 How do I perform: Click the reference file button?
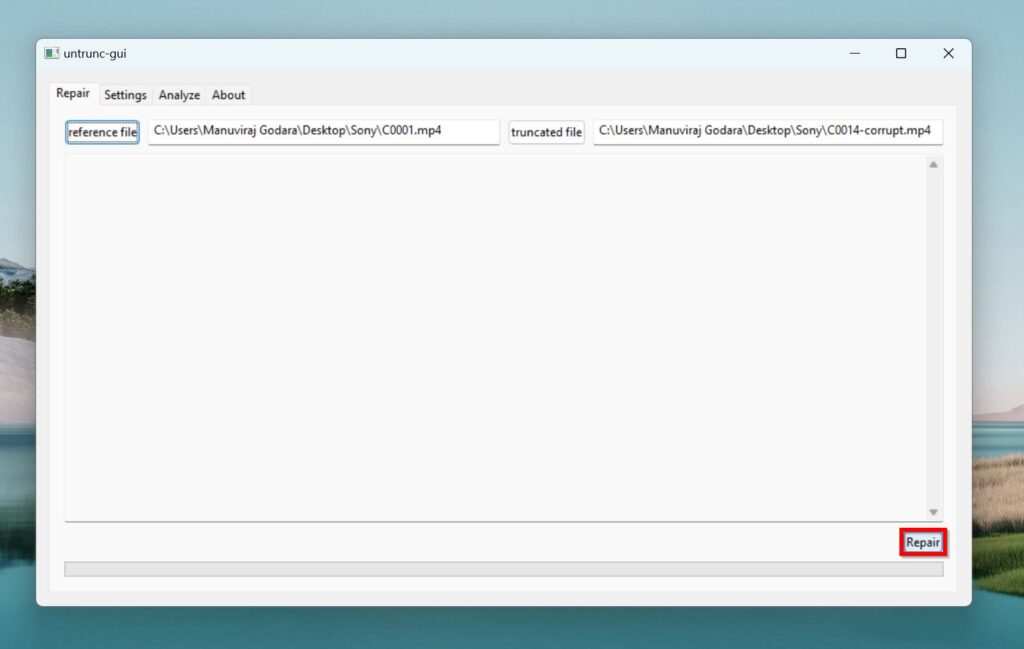pos(103,132)
